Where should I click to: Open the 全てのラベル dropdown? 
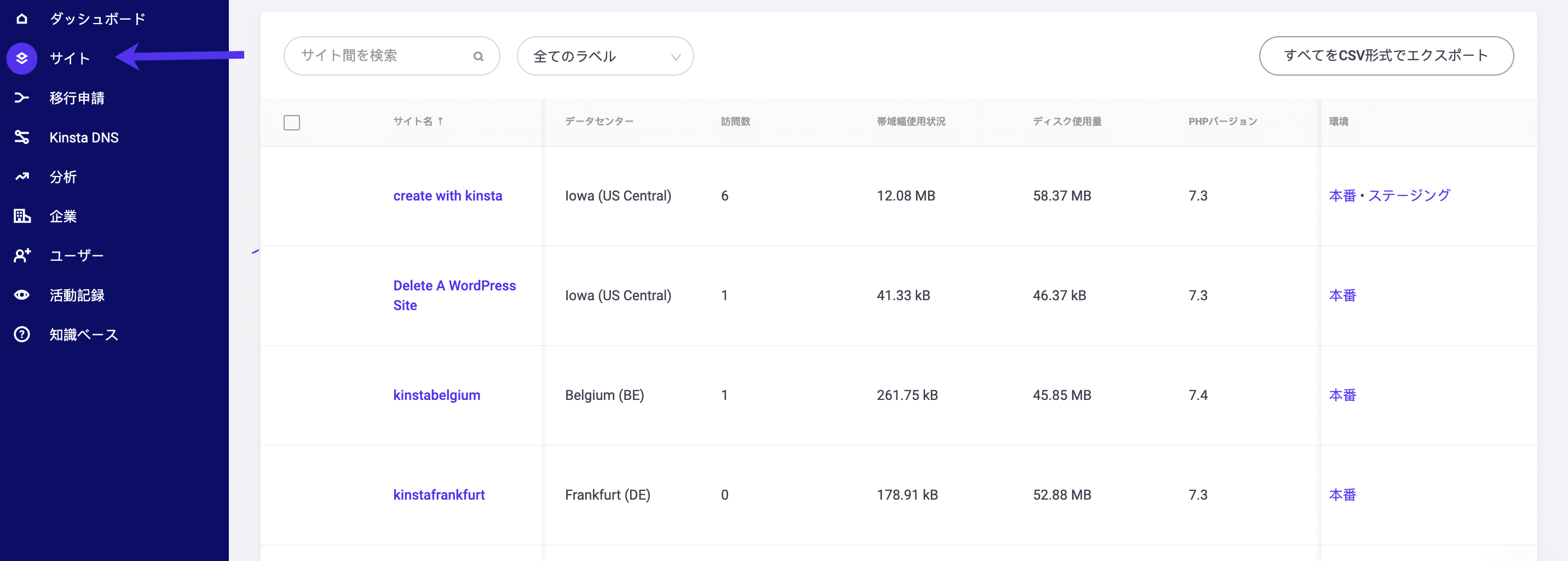coord(605,55)
